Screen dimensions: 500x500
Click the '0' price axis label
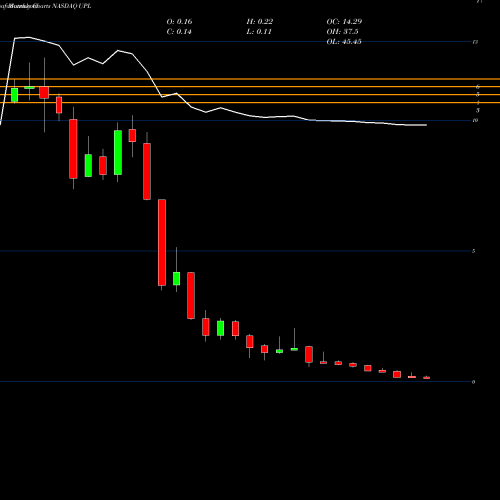click(x=474, y=382)
